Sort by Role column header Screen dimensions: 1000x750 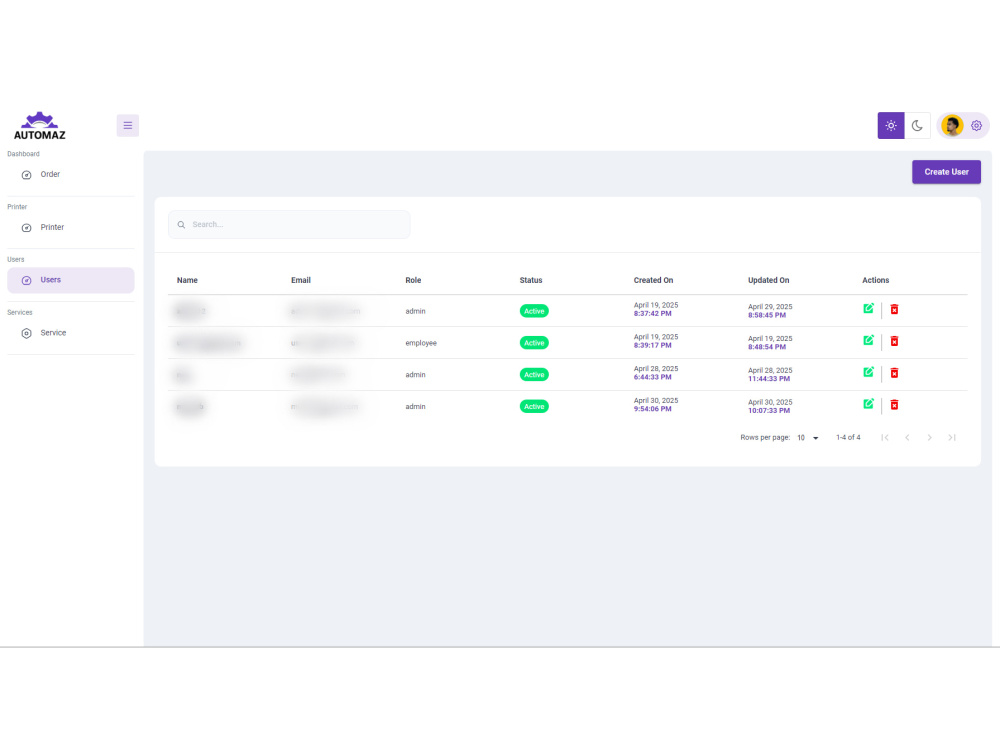(x=413, y=281)
